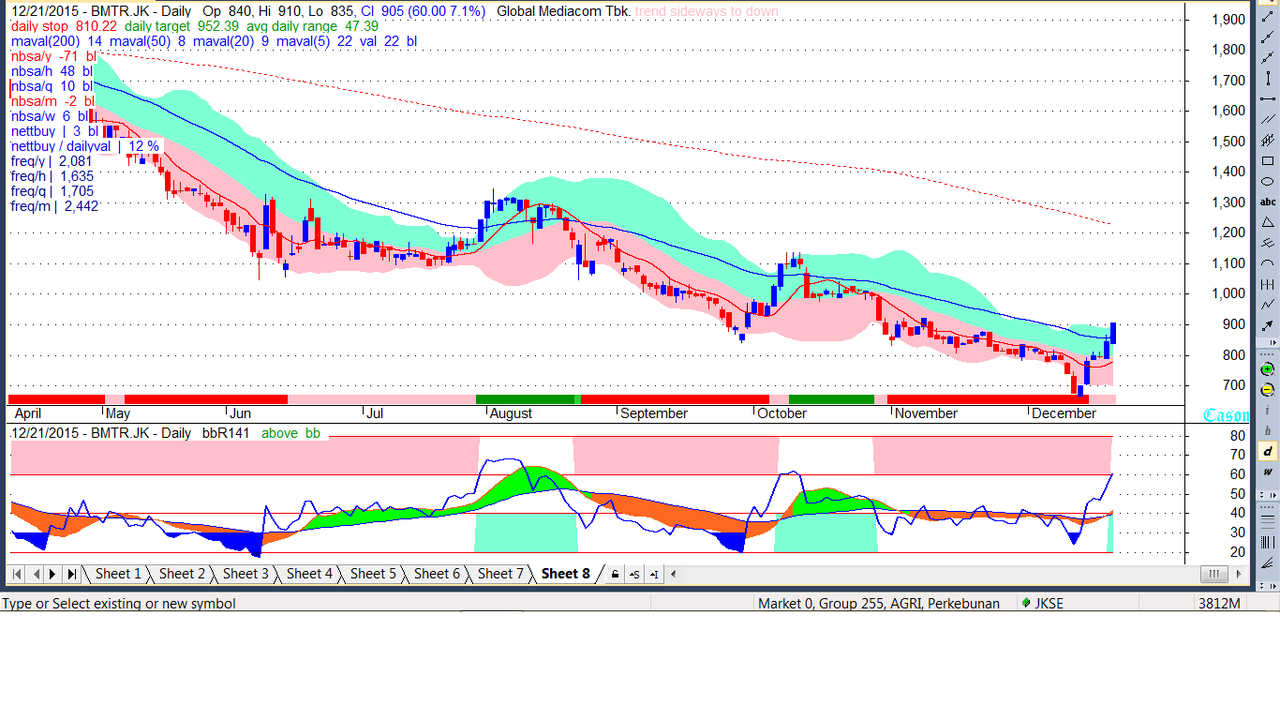The height and width of the screenshot is (720, 1280).
Task: Select the ellipse drawing tool
Action: click(1267, 181)
